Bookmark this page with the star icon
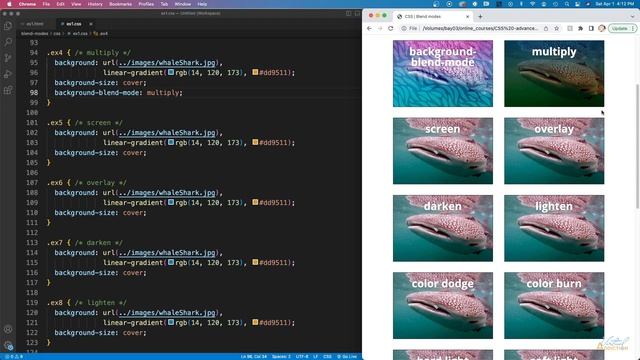The image size is (640, 360). pos(556,29)
